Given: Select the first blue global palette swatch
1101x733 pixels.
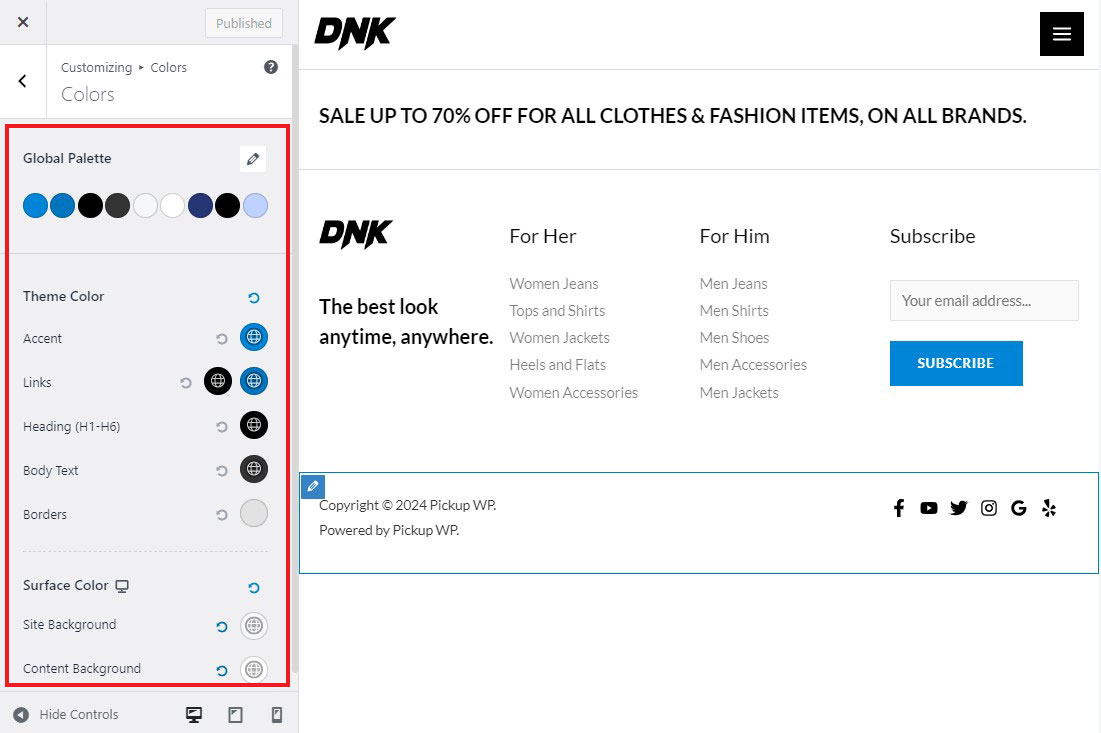Looking at the screenshot, I should (x=35, y=206).
